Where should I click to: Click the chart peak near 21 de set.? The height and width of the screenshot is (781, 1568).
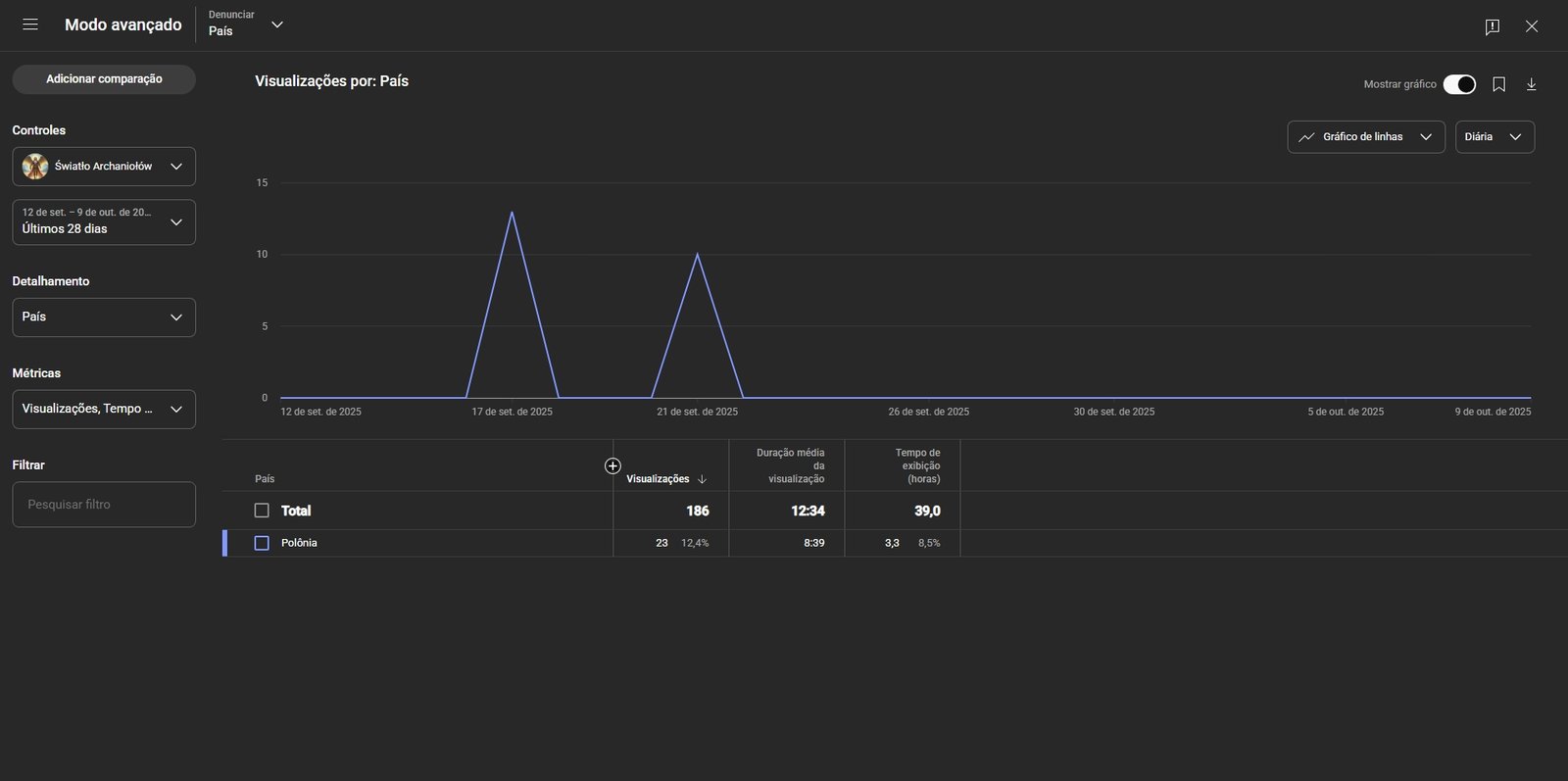point(697,255)
